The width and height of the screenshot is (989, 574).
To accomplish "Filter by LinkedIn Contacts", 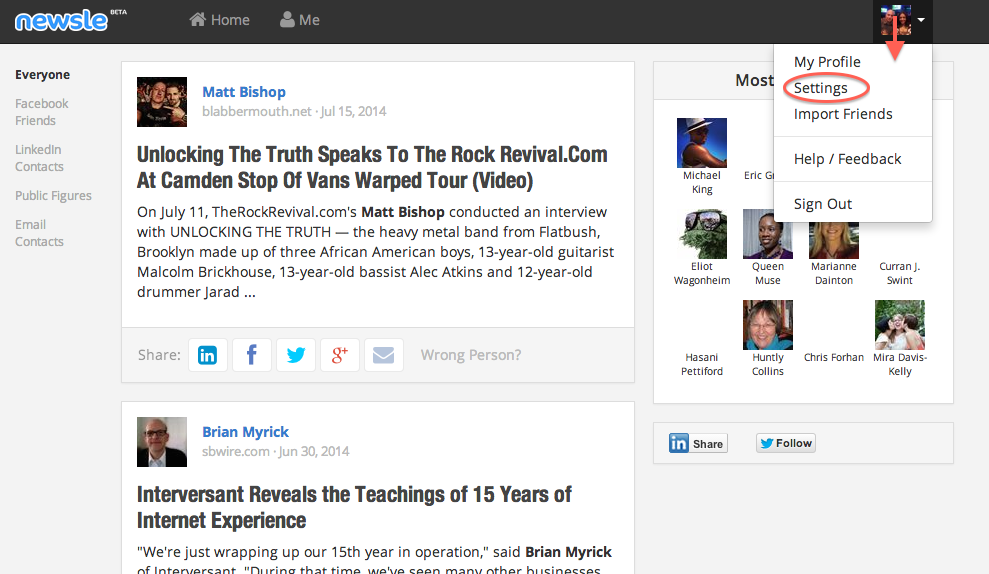I will pos(39,158).
